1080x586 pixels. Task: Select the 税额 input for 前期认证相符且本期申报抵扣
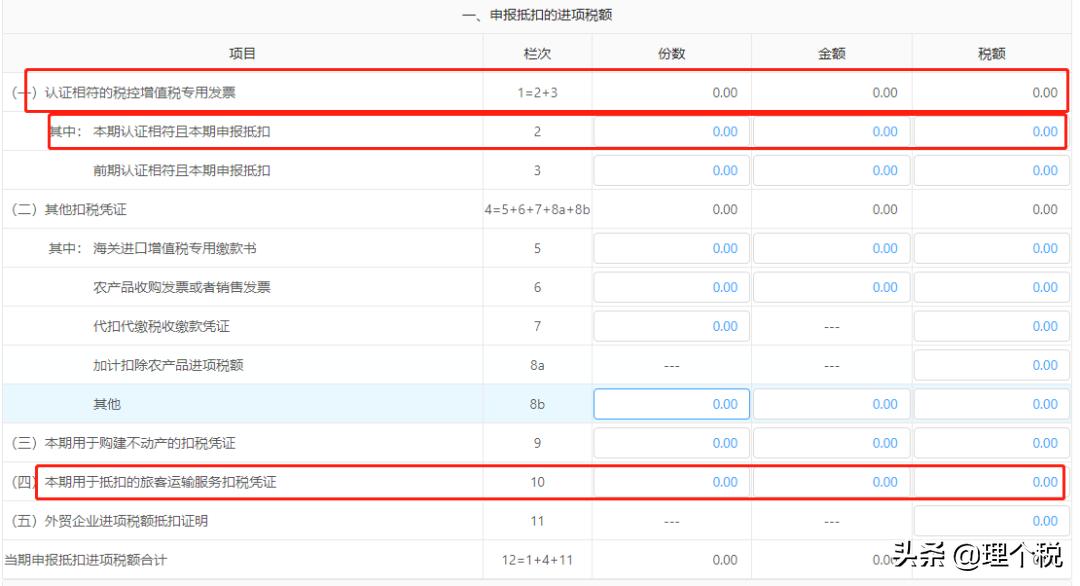[991, 170]
